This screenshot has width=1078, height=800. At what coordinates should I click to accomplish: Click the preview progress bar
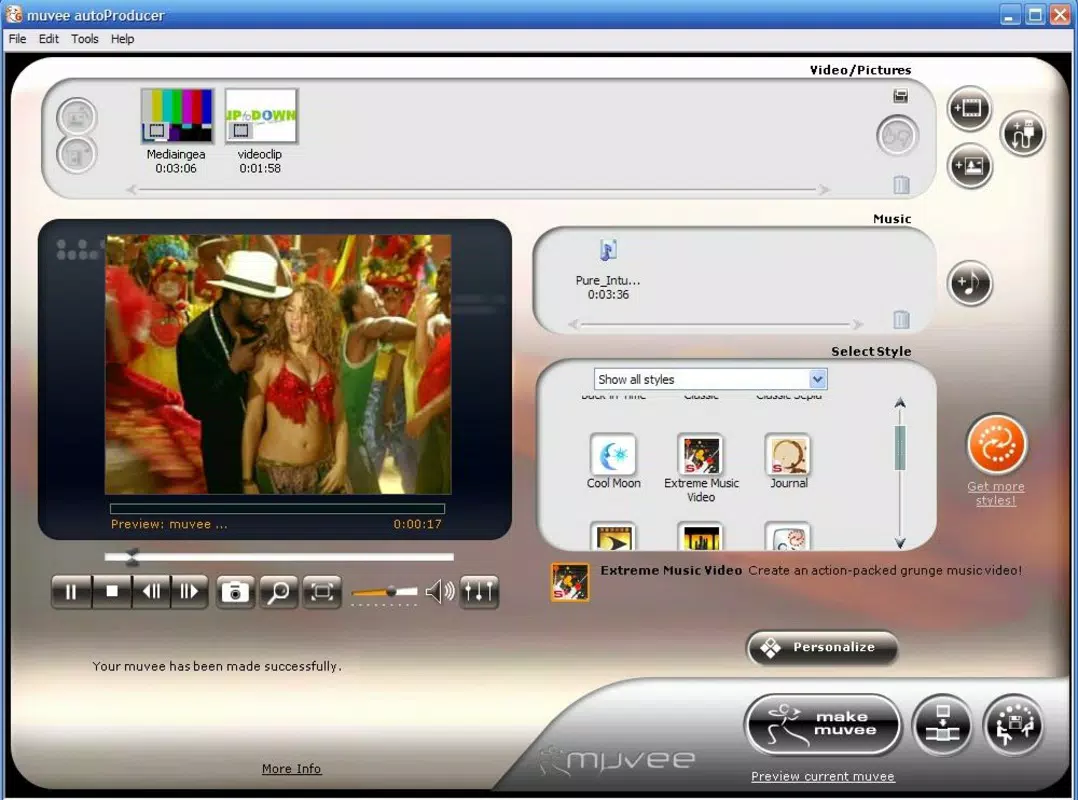coord(277,509)
